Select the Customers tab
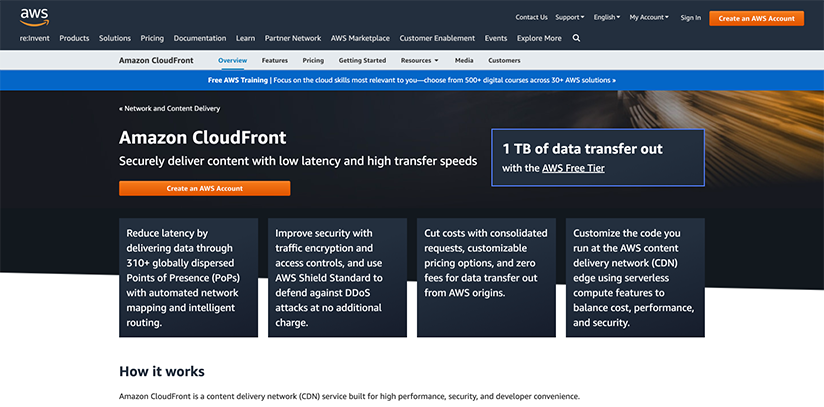Viewport: 824px width, 407px height. pyautogui.click(x=504, y=60)
